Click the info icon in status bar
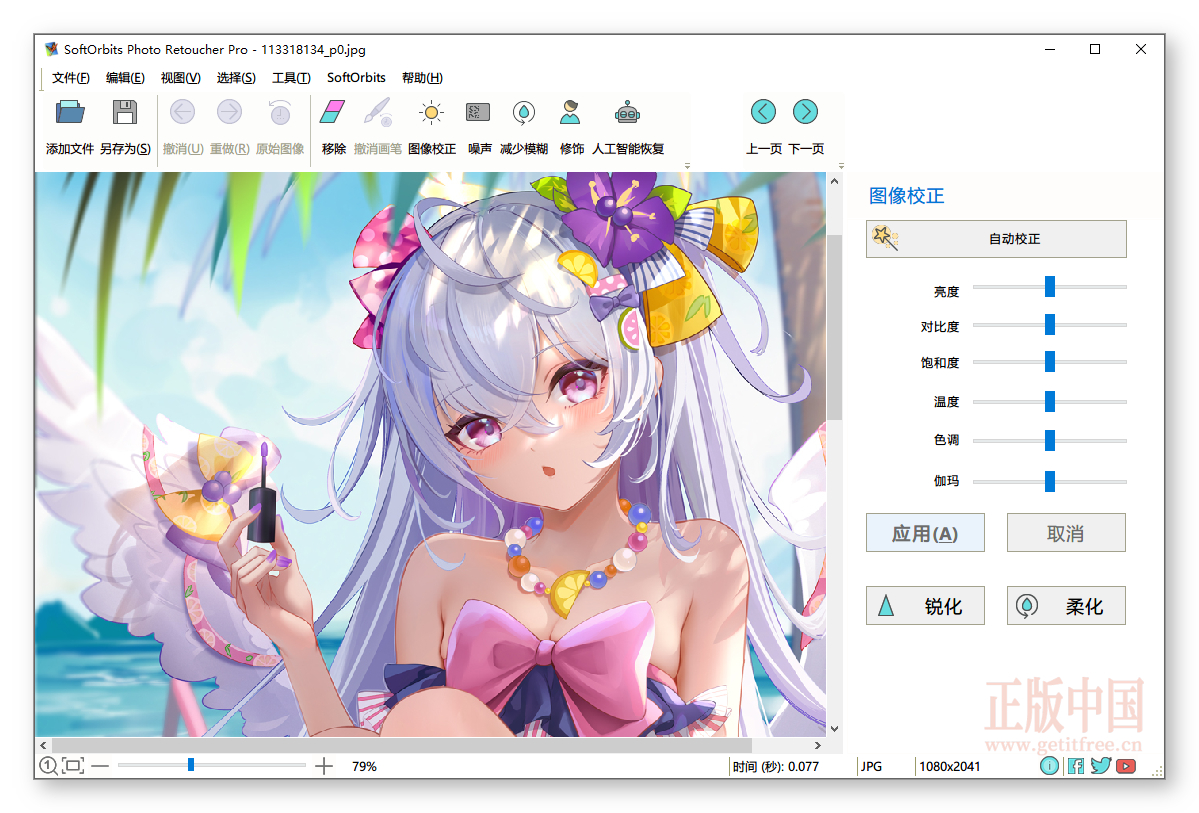This screenshot has height=813, width=1199. [x=1050, y=766]
